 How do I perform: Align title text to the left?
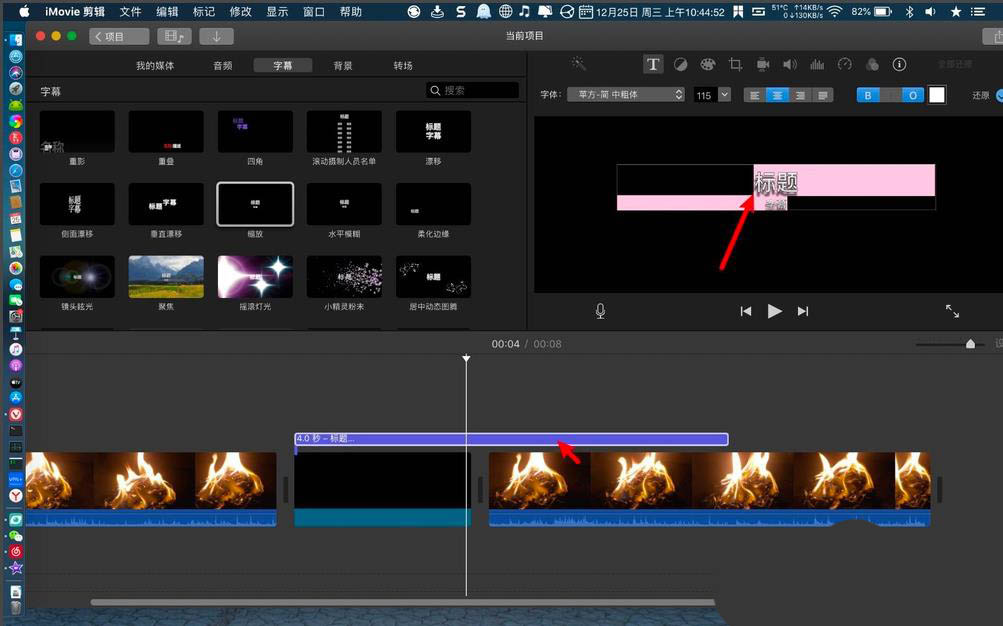pos(755,95)
